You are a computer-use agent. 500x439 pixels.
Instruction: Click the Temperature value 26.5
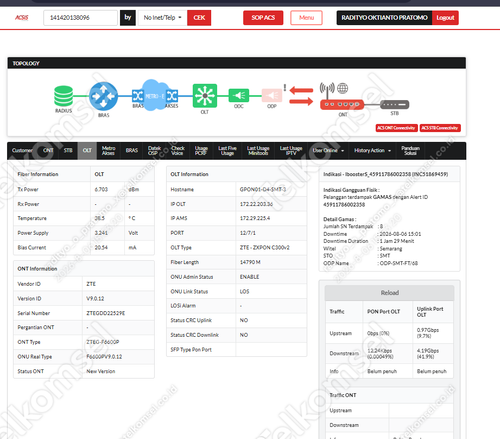coord(99,218)
